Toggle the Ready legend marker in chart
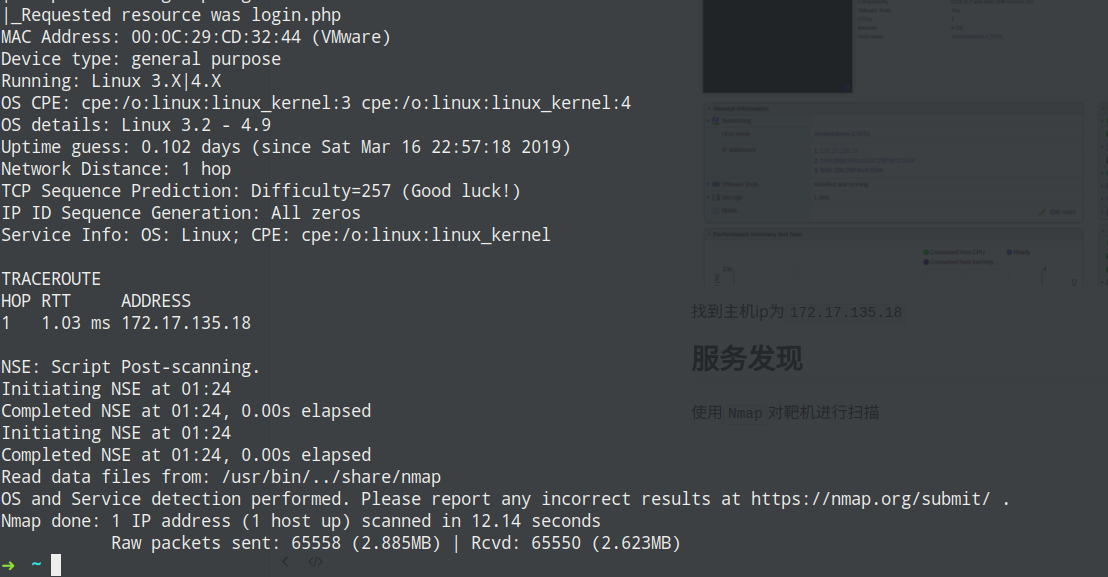Screen dimensions: 1108x577 click(x=1009, y=252)
